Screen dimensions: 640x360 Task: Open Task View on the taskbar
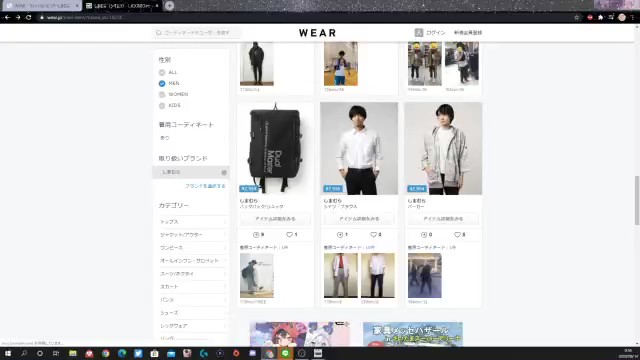coord(56,353)
